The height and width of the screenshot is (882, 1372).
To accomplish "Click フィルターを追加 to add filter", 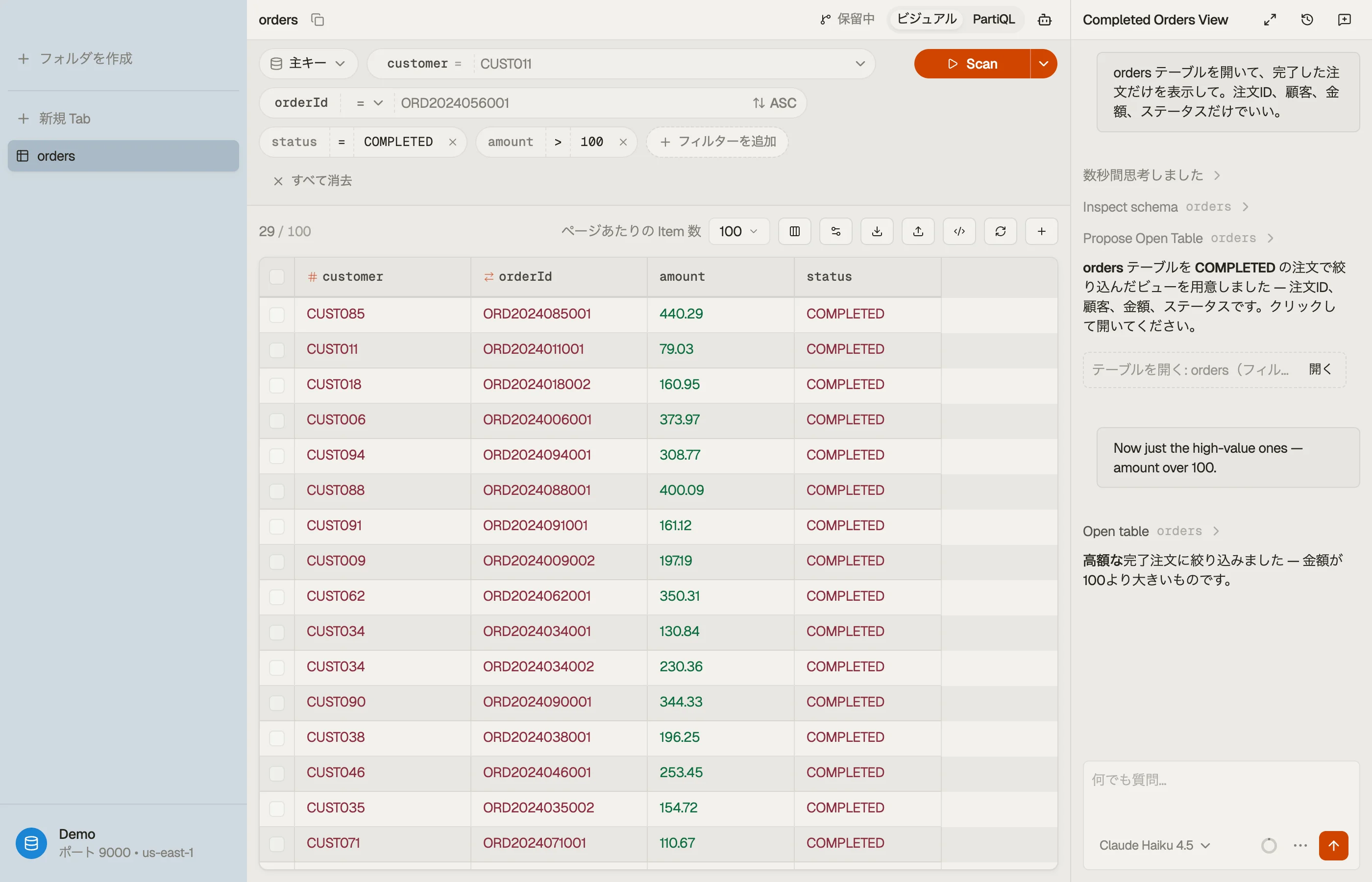I will click(x=717, y=142).
